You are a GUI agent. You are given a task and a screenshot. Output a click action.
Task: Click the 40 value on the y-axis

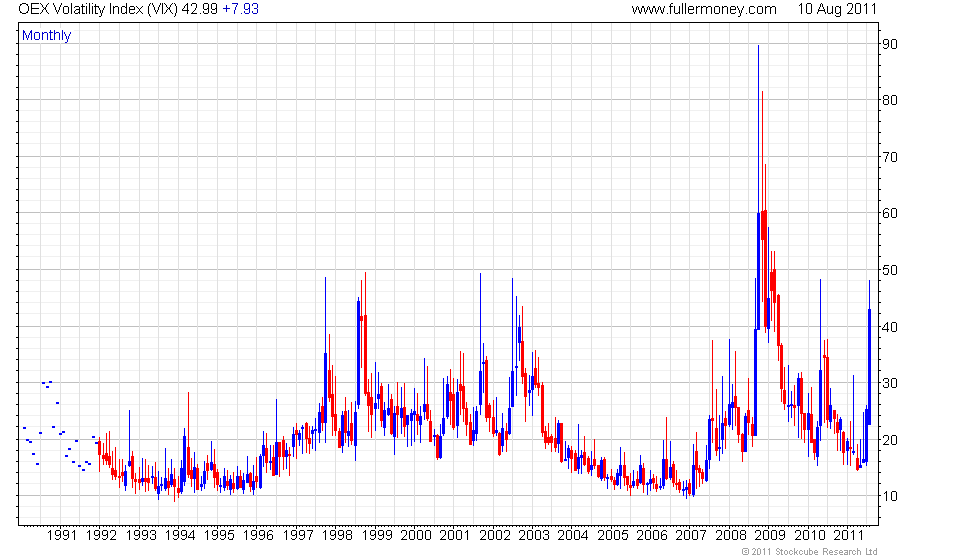click(890, 327)
